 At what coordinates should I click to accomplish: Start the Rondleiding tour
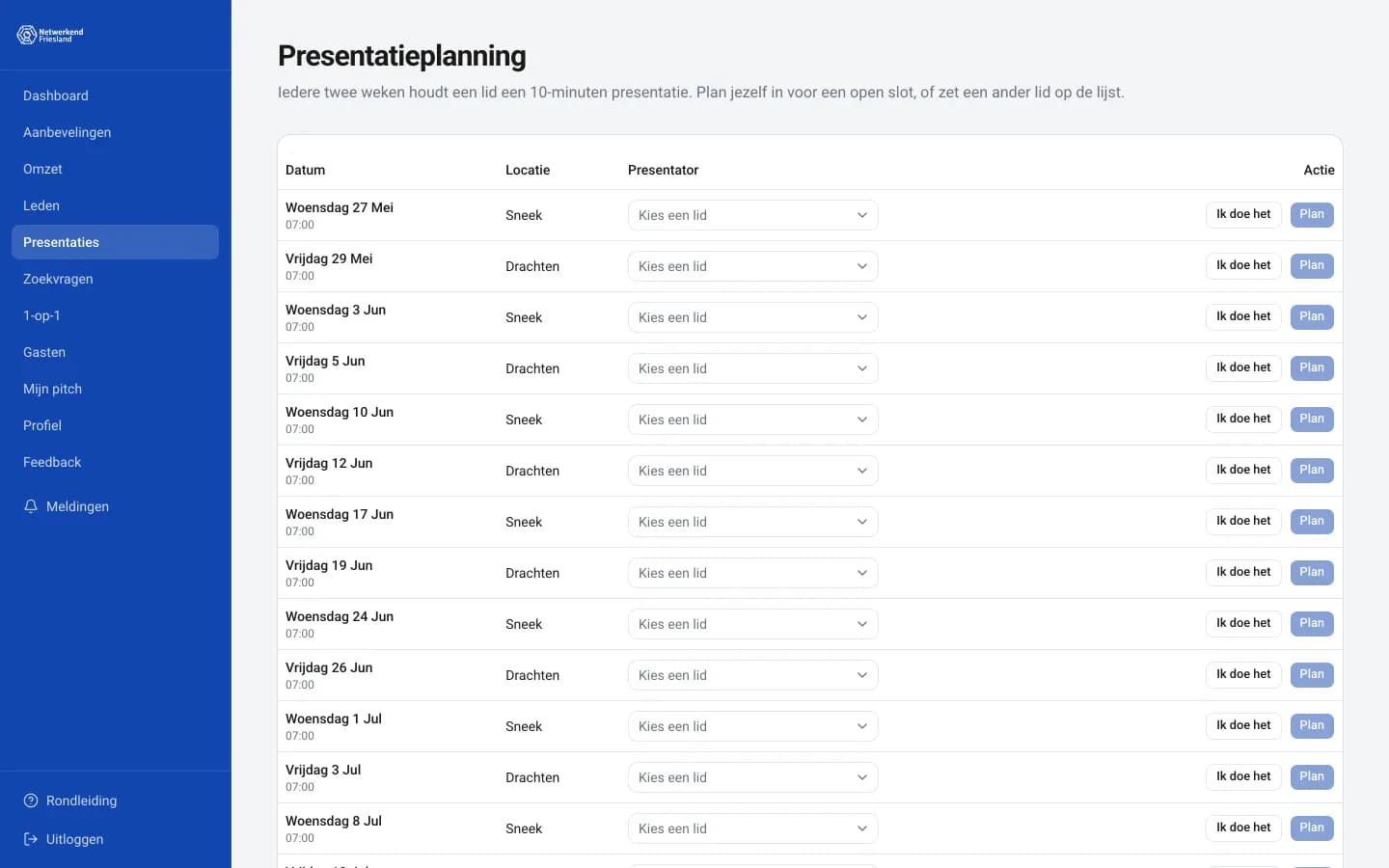coord(115,800)
